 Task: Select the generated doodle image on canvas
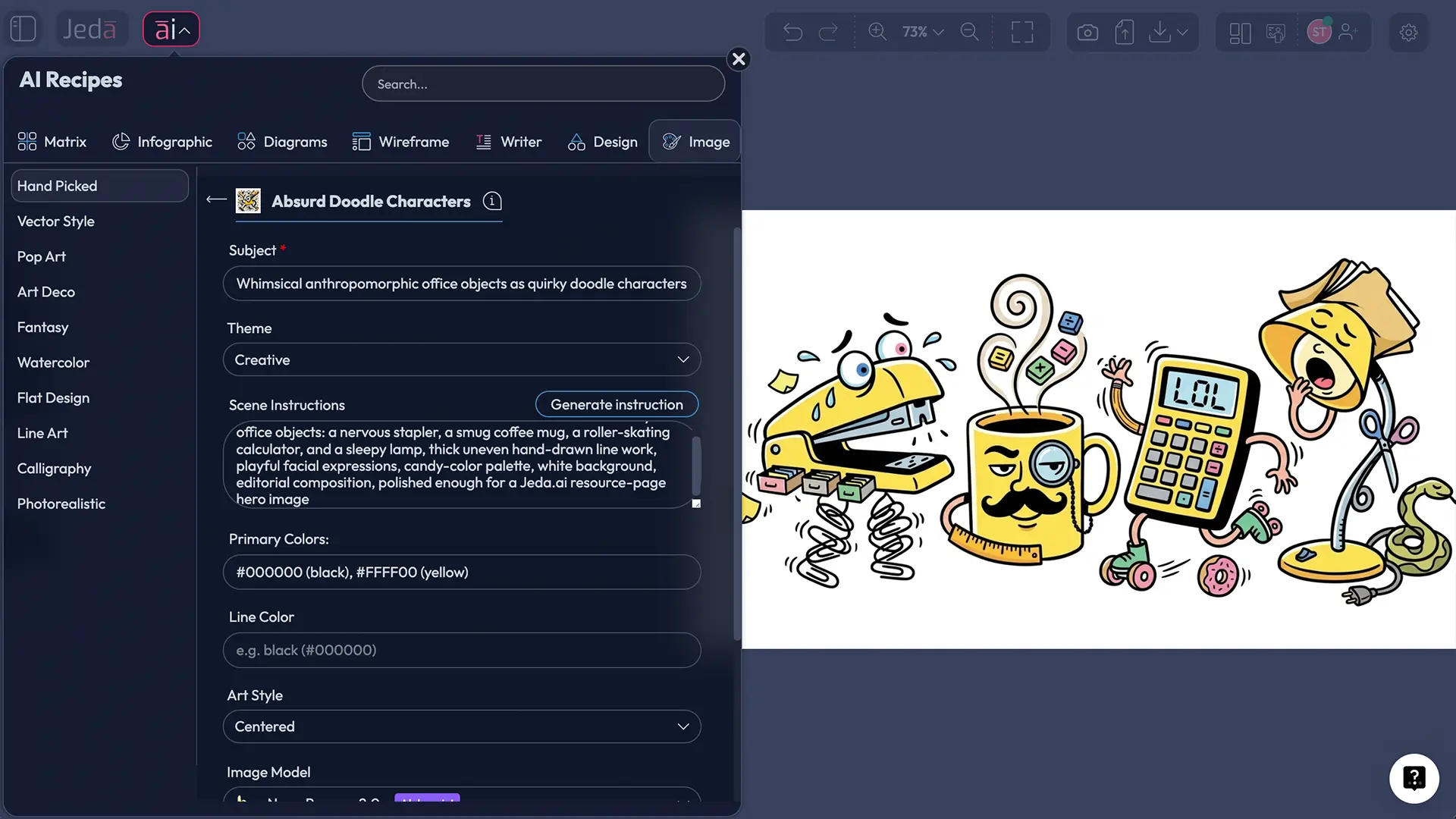click(x=1099, y=429)
